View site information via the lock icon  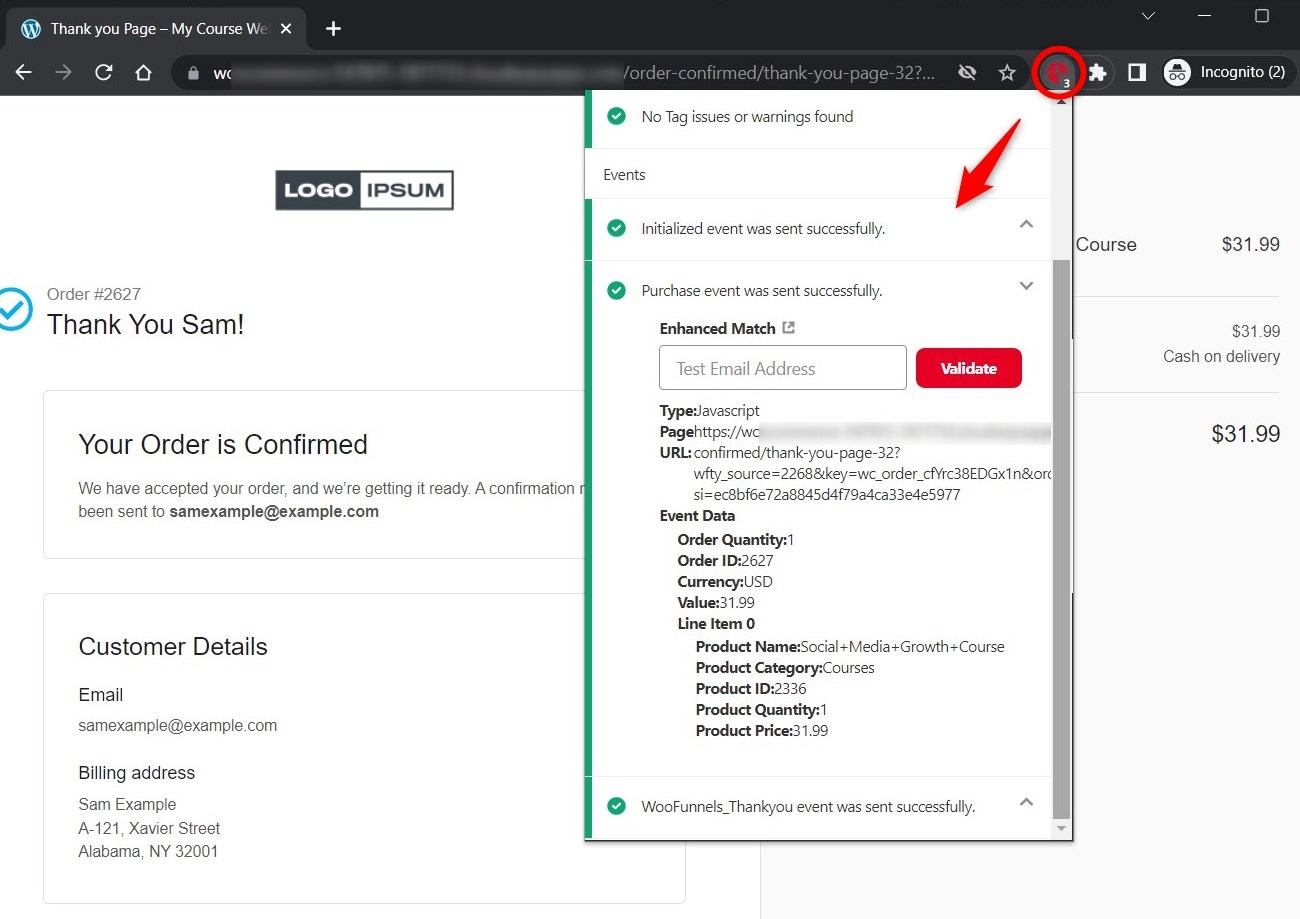(x=193, y=71)
